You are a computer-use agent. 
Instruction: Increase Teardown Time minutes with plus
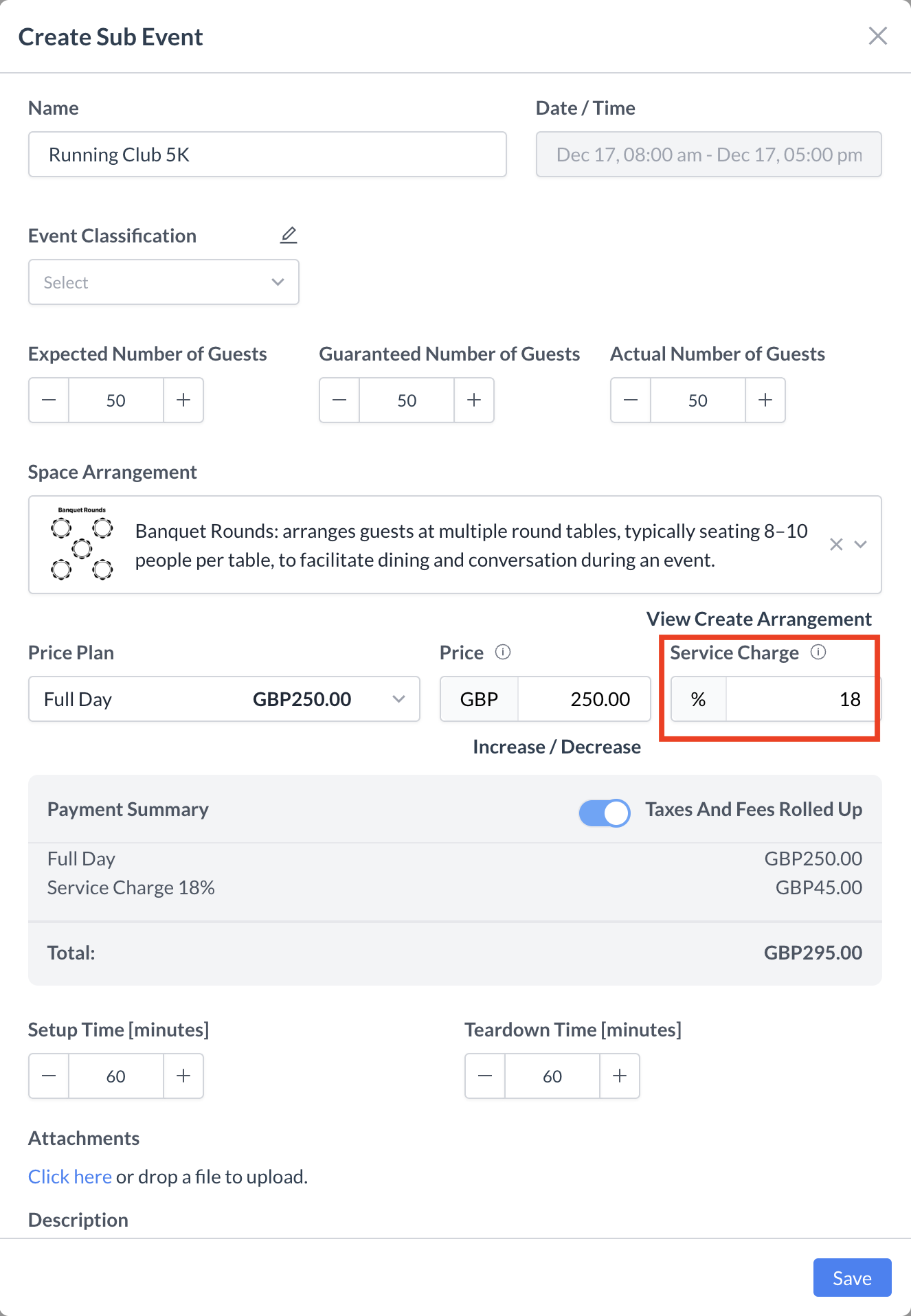pos(620,1076)
